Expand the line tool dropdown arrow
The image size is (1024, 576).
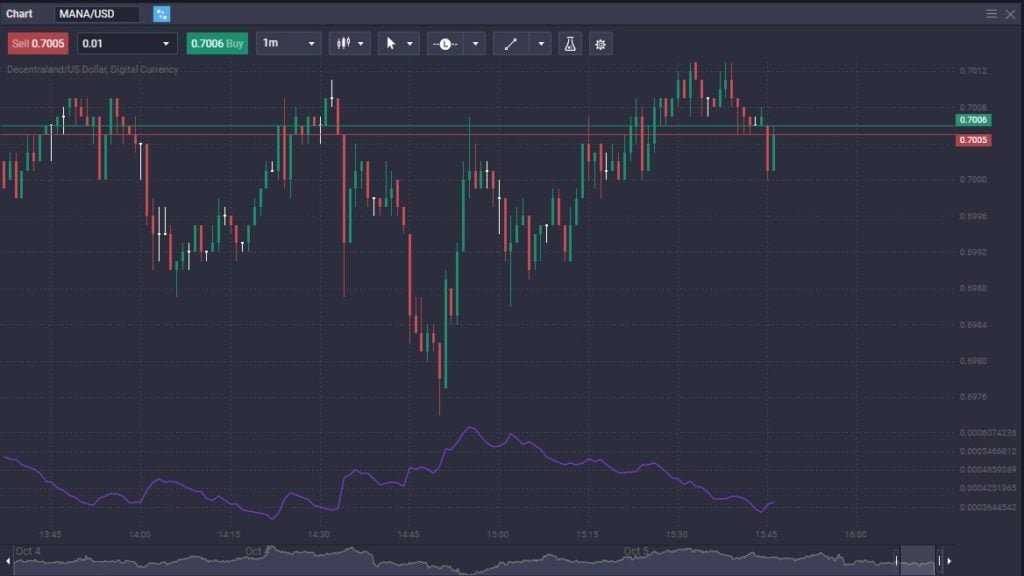(x=540, y=43)
